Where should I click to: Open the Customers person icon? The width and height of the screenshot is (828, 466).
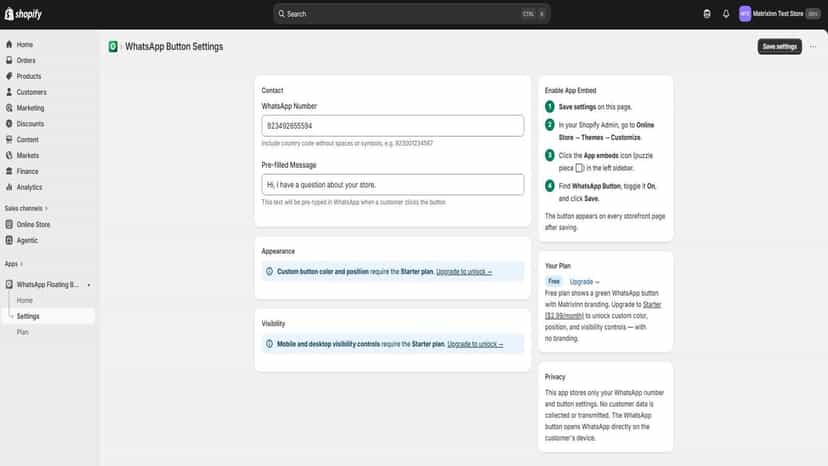click(x=9, y=92)
